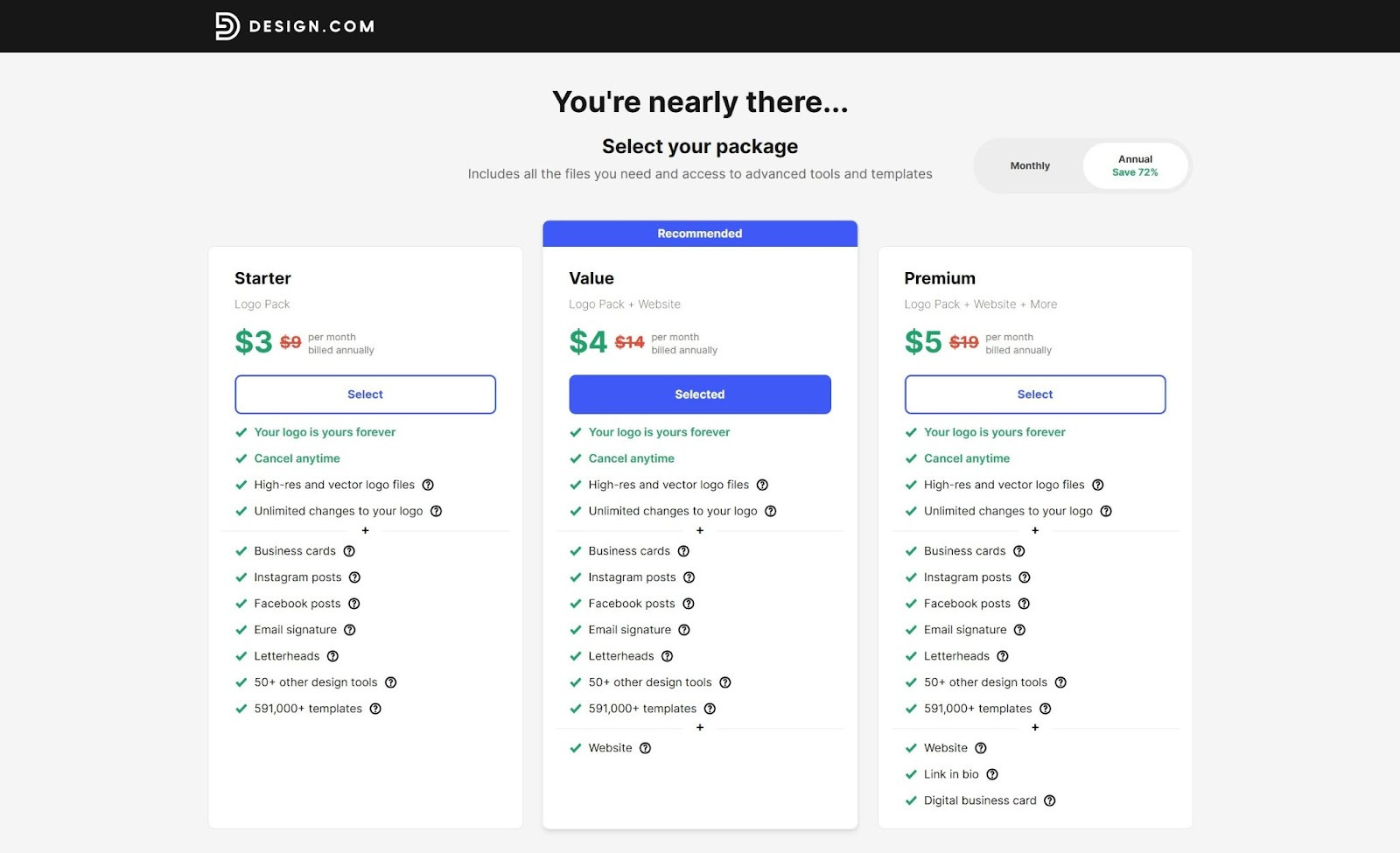This screenshot has width=1400, height=853.
Task: Click the Design.com logo in header
Action: [295, 26]
